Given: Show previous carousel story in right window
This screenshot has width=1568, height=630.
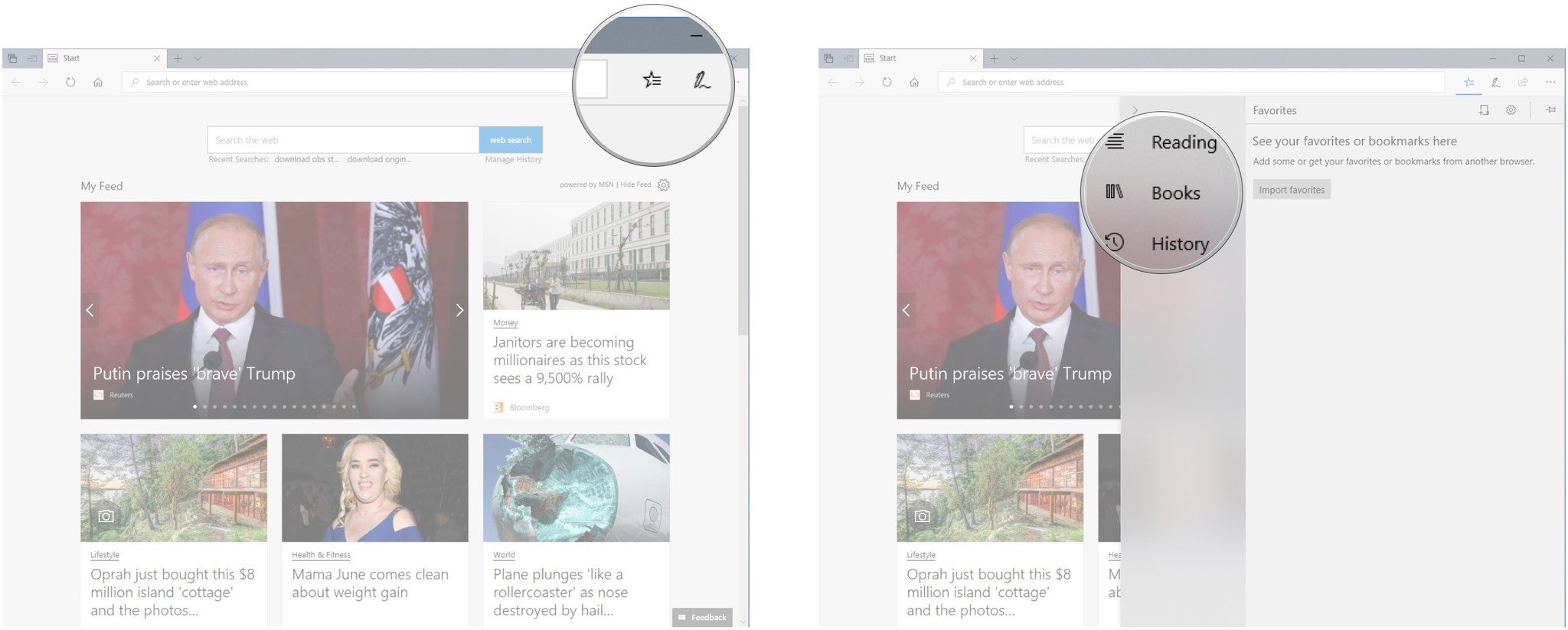Looking at the screenshot, I should (x=906, y=310).
